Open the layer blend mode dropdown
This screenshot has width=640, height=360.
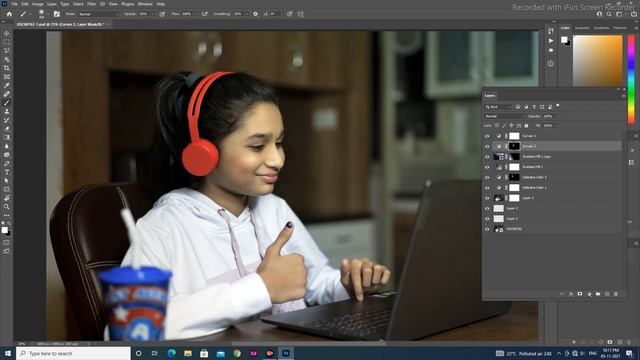504,116
